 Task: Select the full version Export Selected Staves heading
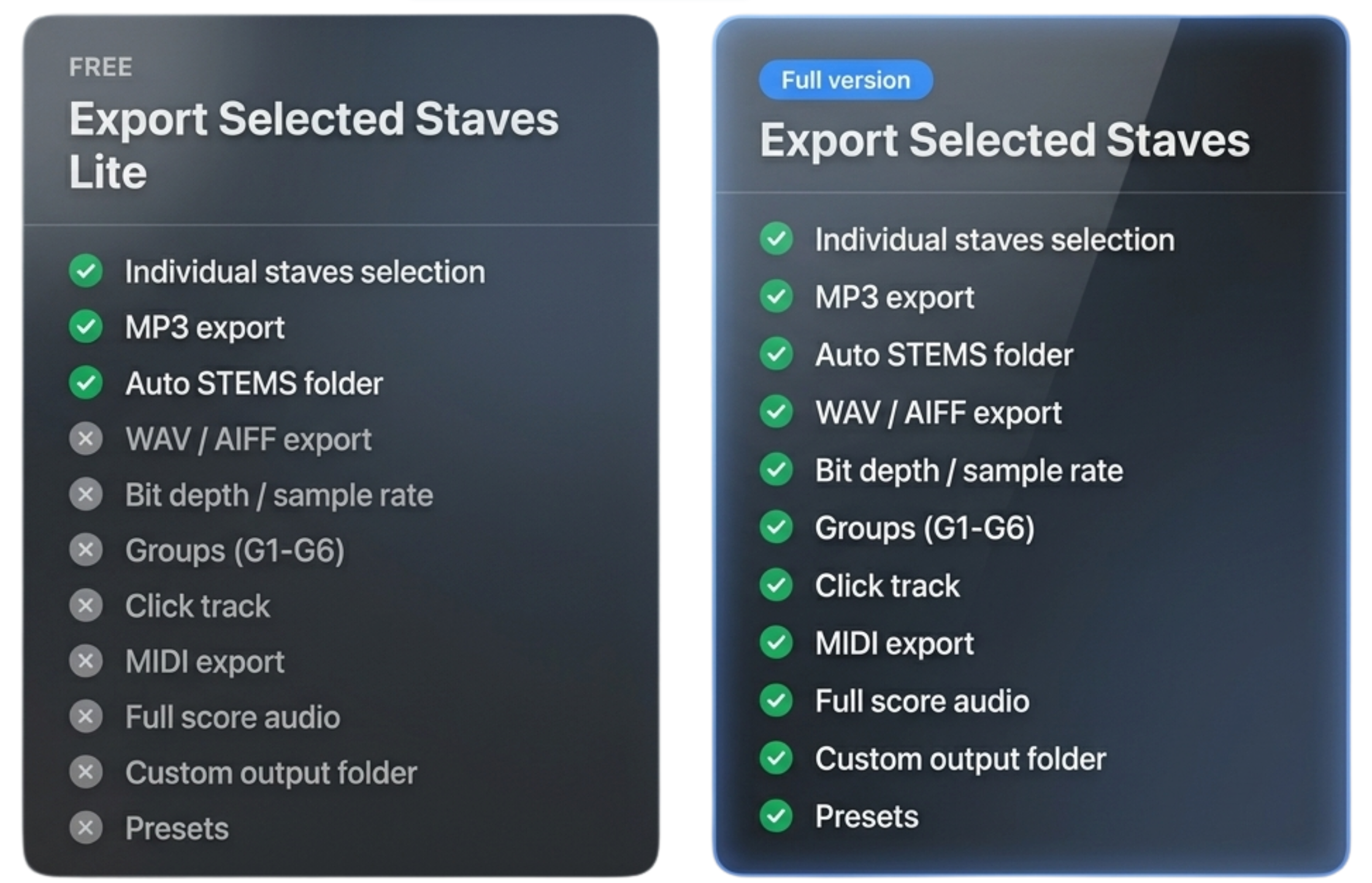click(1005, 140)
